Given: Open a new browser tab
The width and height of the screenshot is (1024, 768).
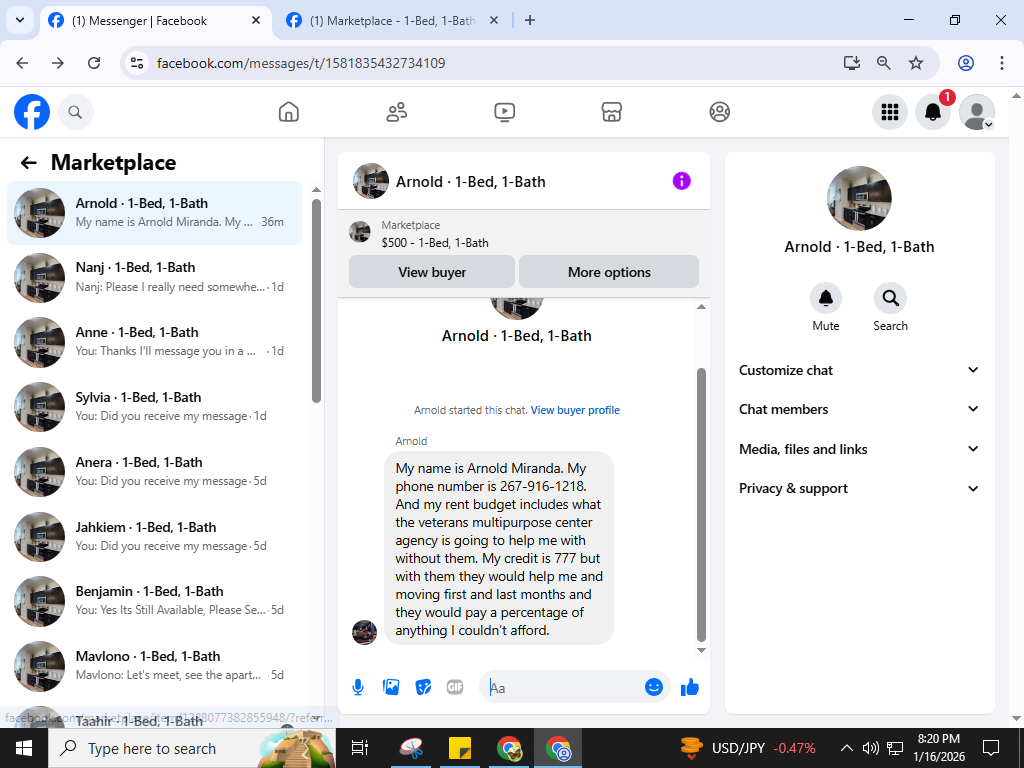Looking at the screenshot, I should (x=530, y=20).
